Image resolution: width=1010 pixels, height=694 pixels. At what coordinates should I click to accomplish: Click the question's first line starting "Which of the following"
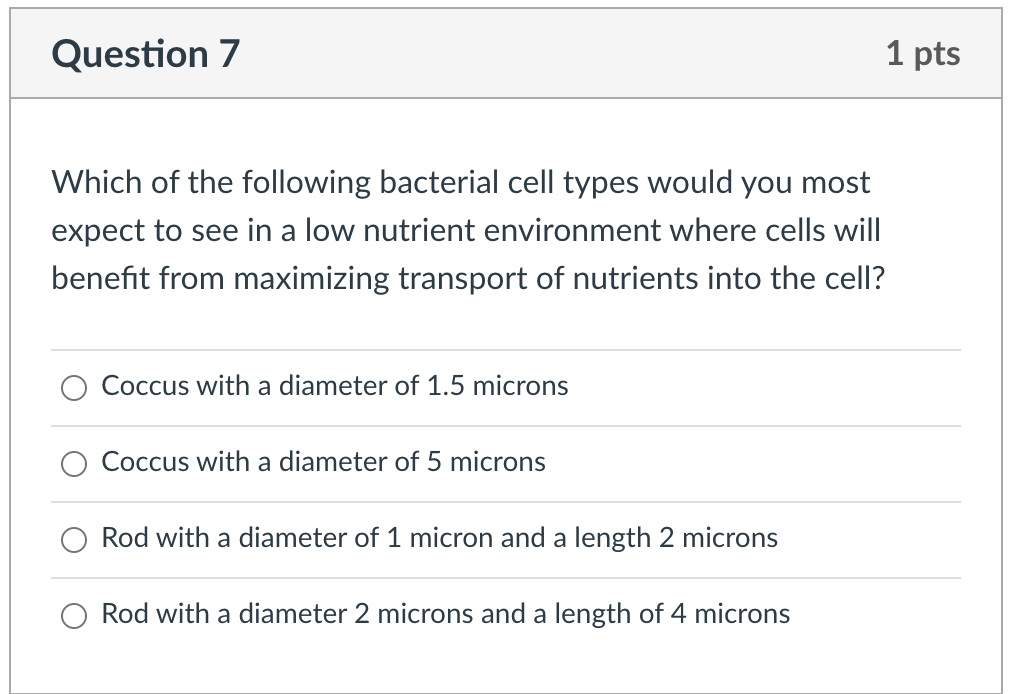point(460,183)
